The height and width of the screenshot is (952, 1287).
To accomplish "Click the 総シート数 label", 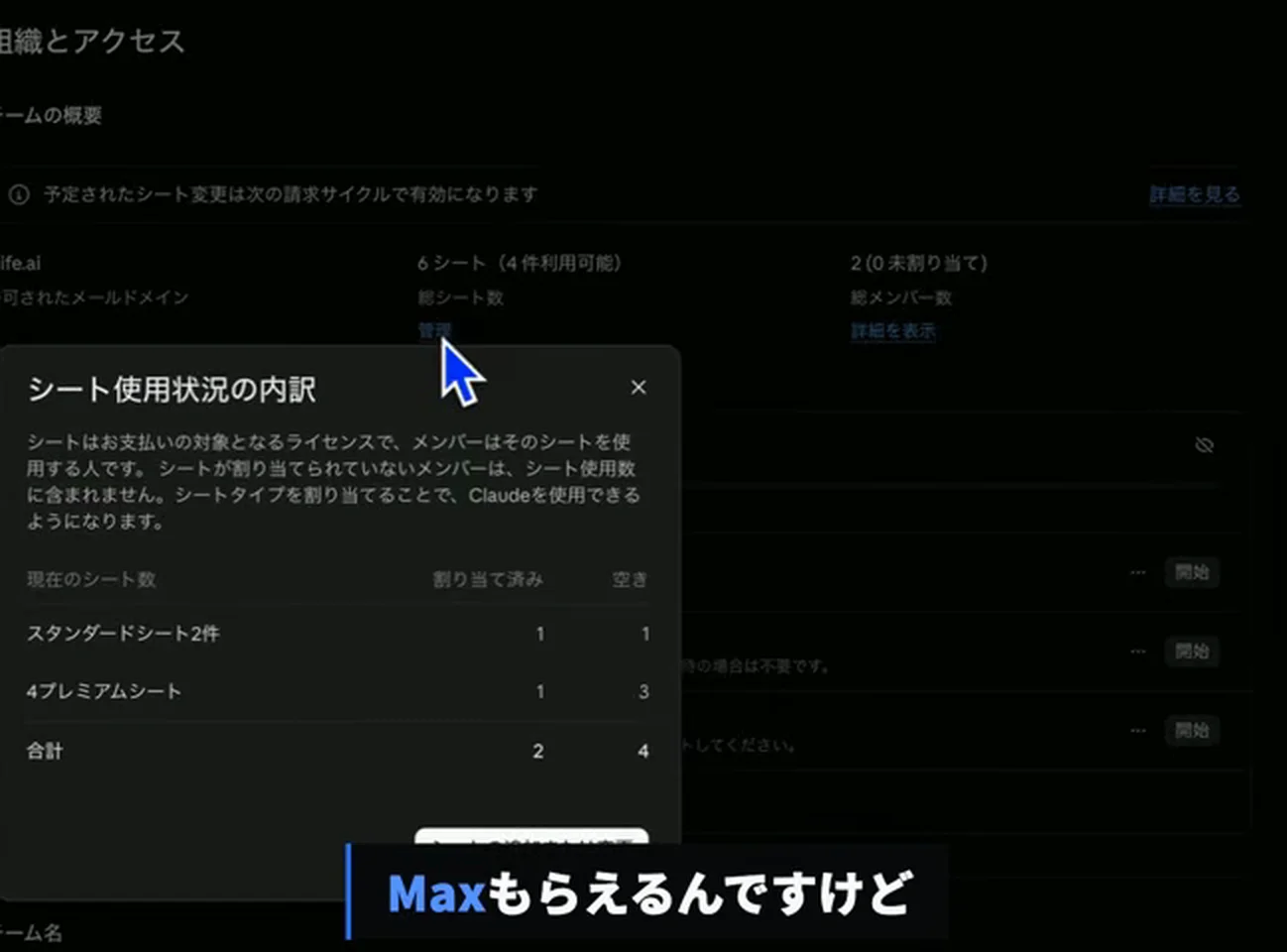I will click(461, 297).
